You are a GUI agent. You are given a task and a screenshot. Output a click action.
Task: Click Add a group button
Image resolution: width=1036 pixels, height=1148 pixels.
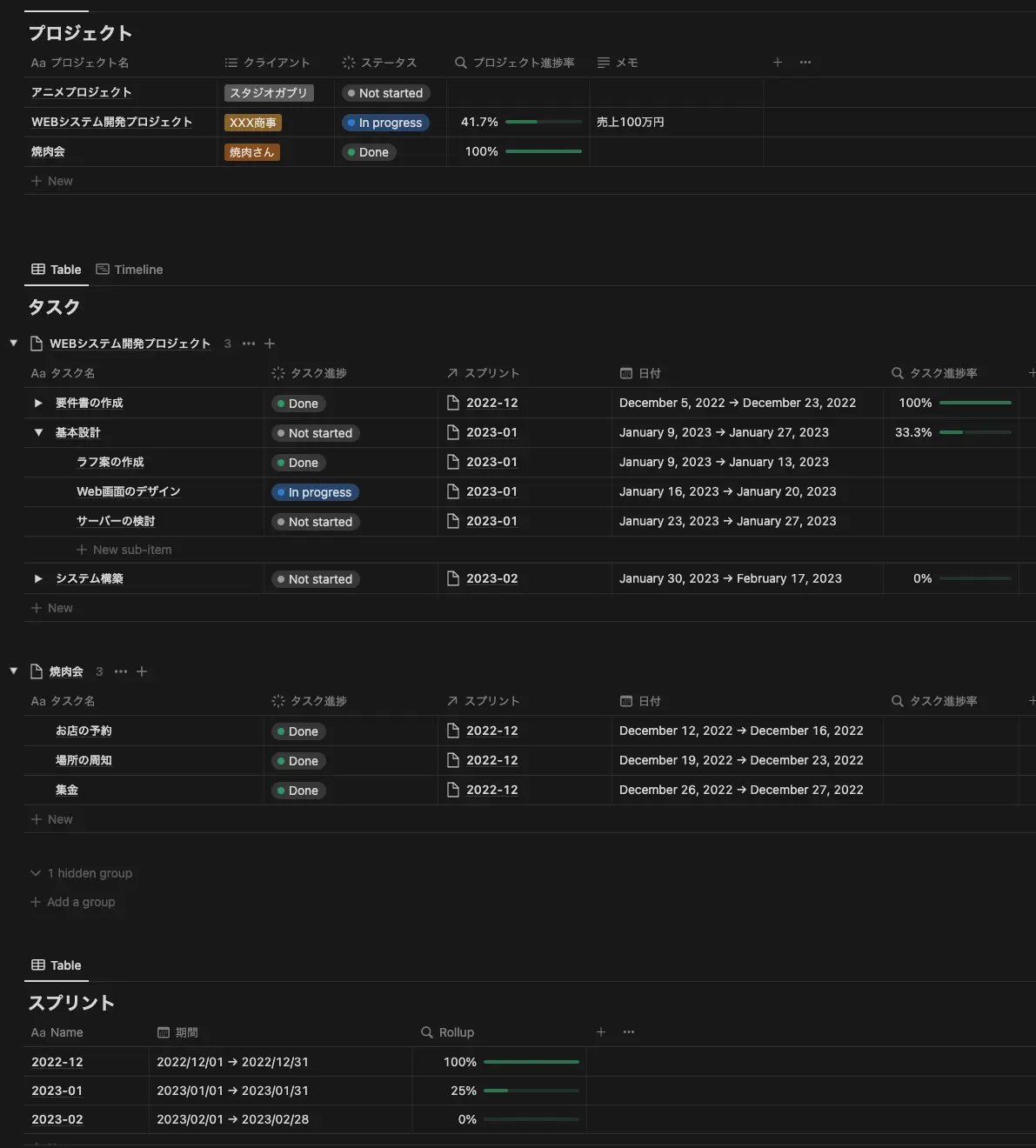(x=73, y=902)
